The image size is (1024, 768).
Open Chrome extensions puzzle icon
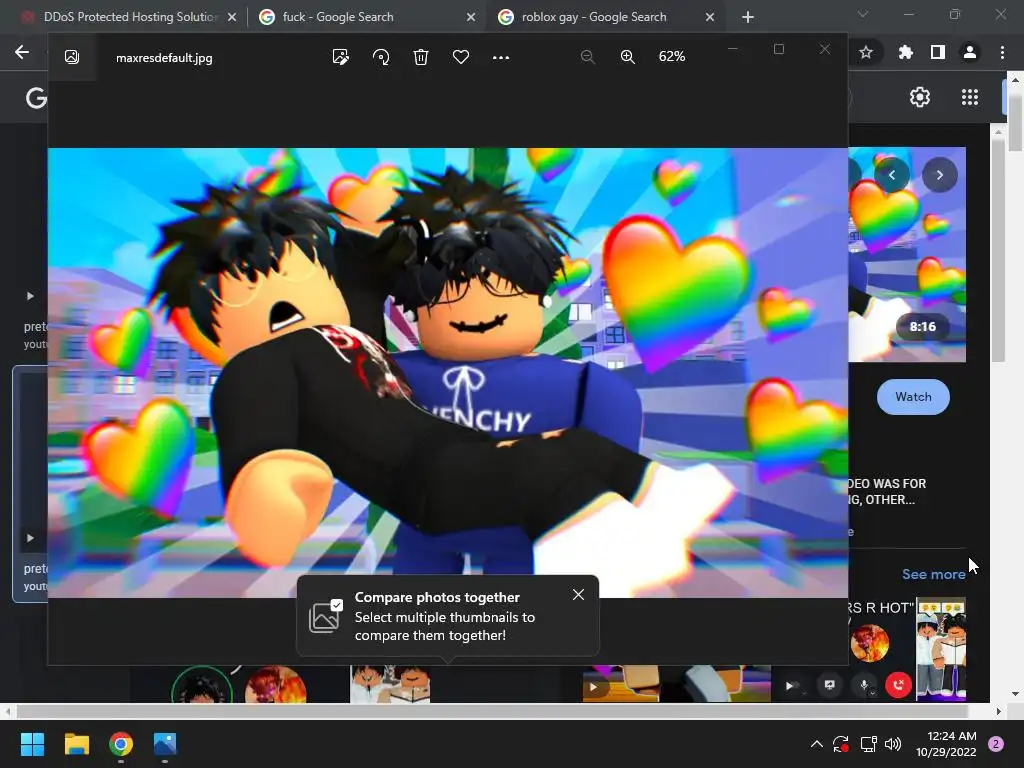(x=905, y=52)
